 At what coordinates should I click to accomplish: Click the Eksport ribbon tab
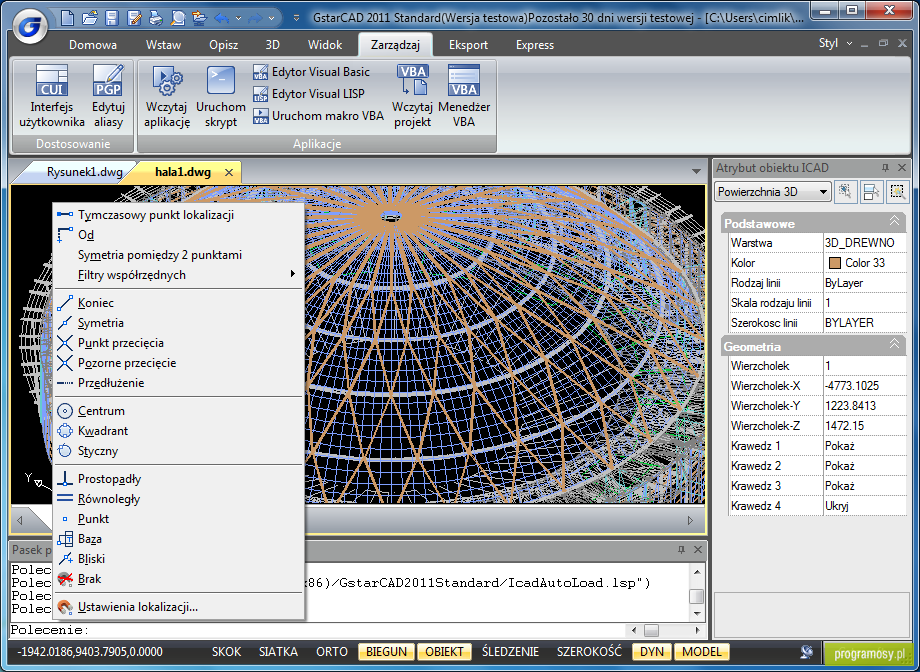point(468,45)
